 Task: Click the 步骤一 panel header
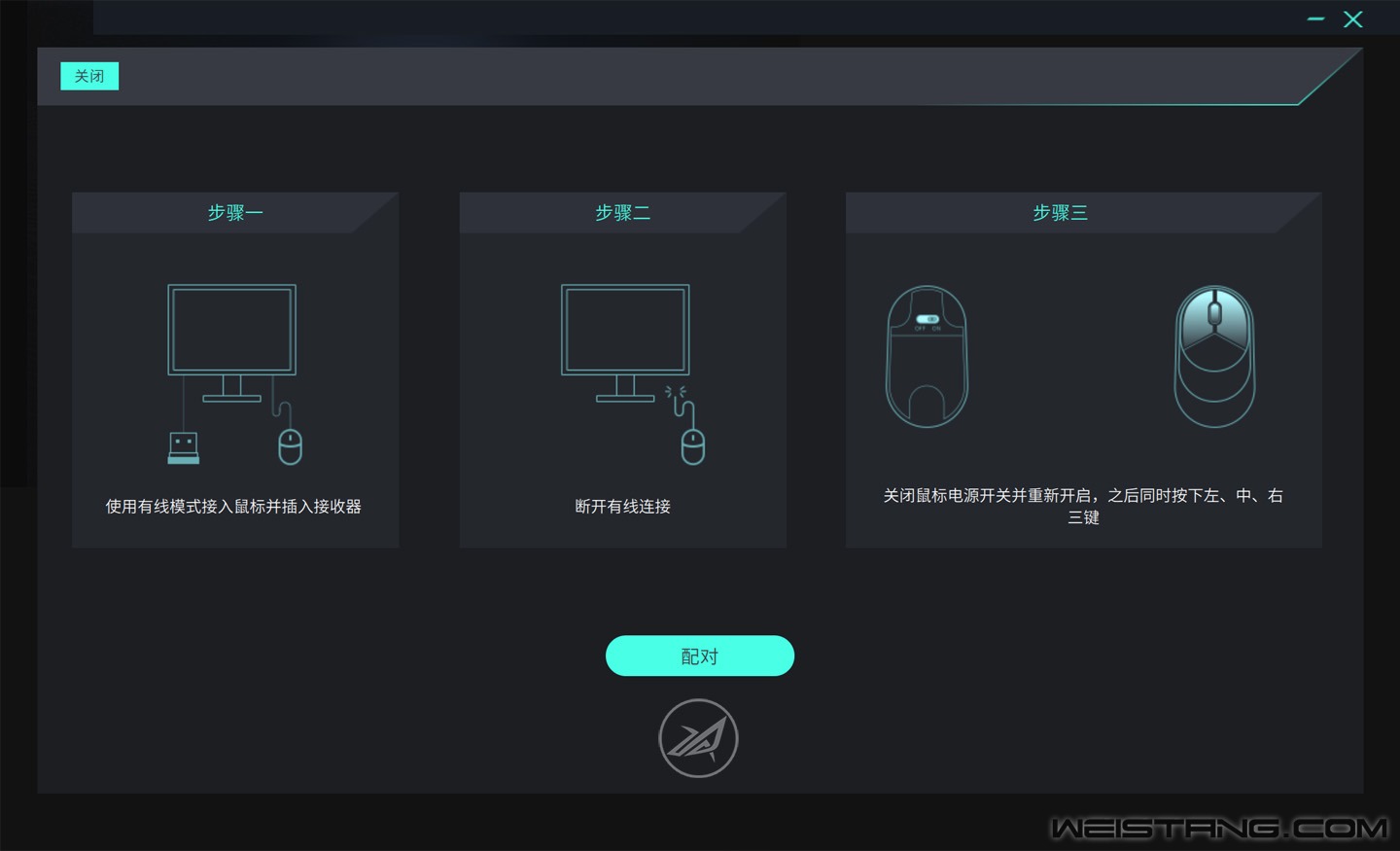[x=234, y=213]
